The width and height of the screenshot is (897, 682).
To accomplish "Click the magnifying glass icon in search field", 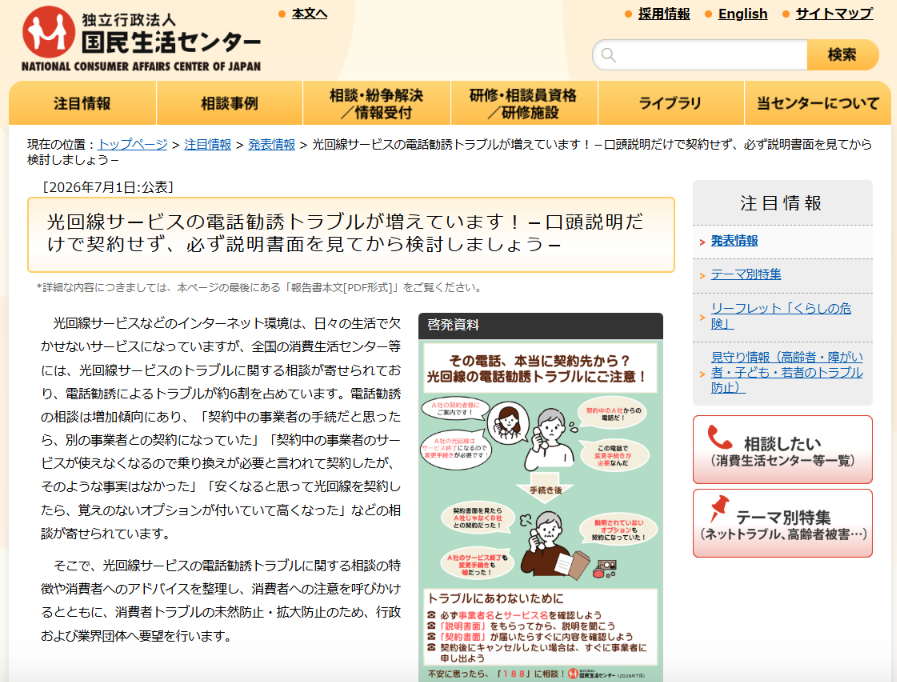I will (x=609, y=55).
